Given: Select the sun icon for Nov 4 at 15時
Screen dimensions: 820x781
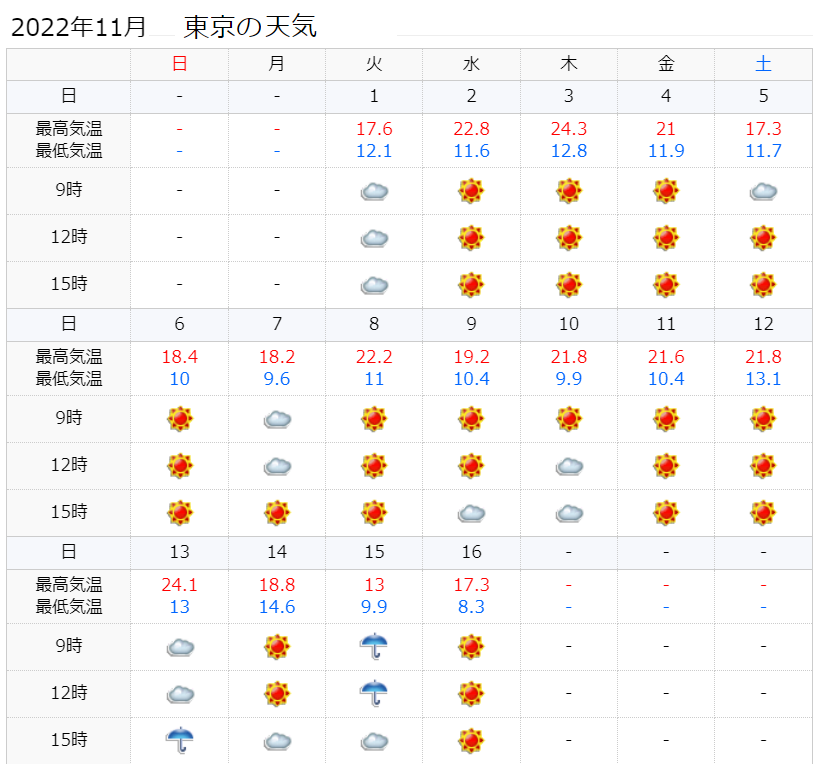Looking at the screenshot, I should click(666, 285).
